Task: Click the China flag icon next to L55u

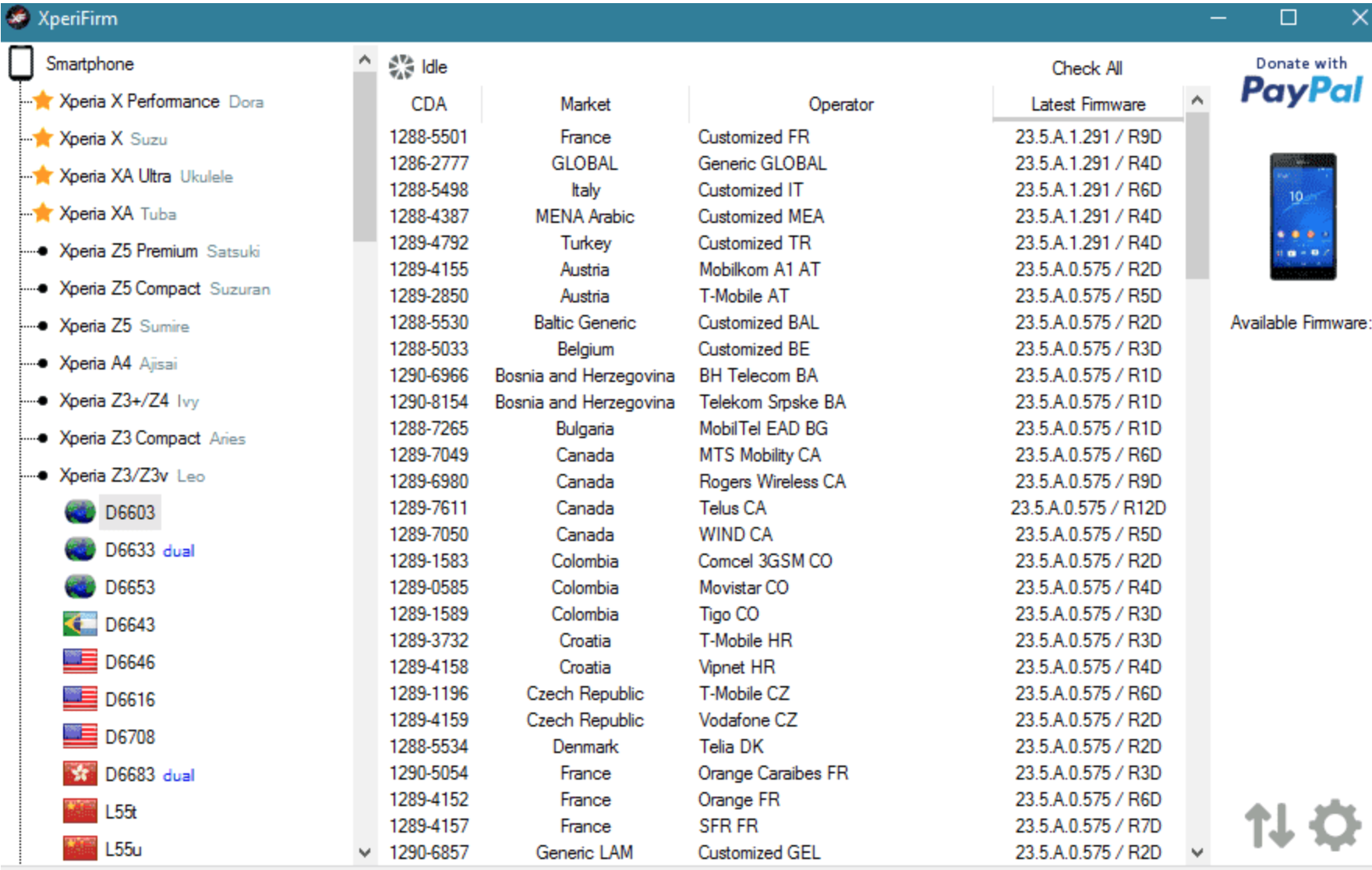Action: coord(80,848)
